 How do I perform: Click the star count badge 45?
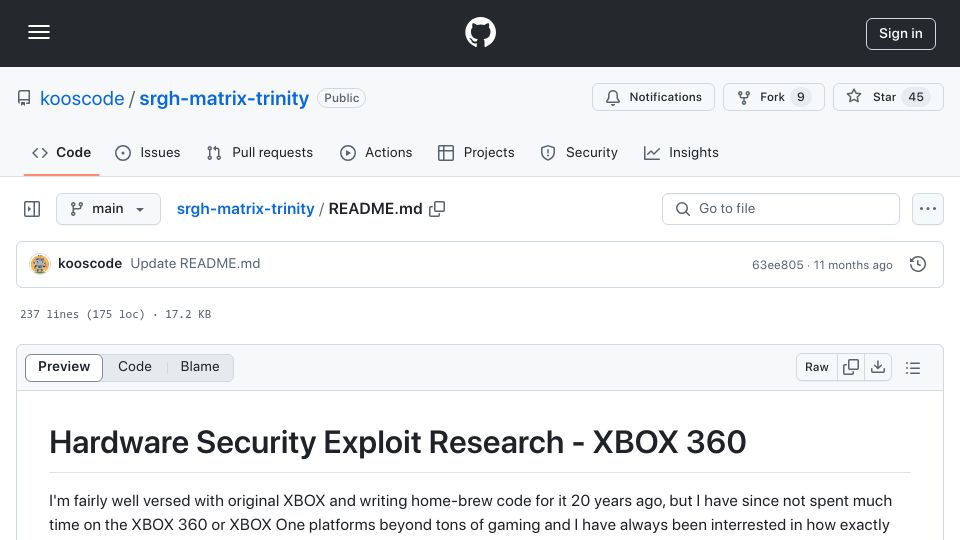(915, 97)
